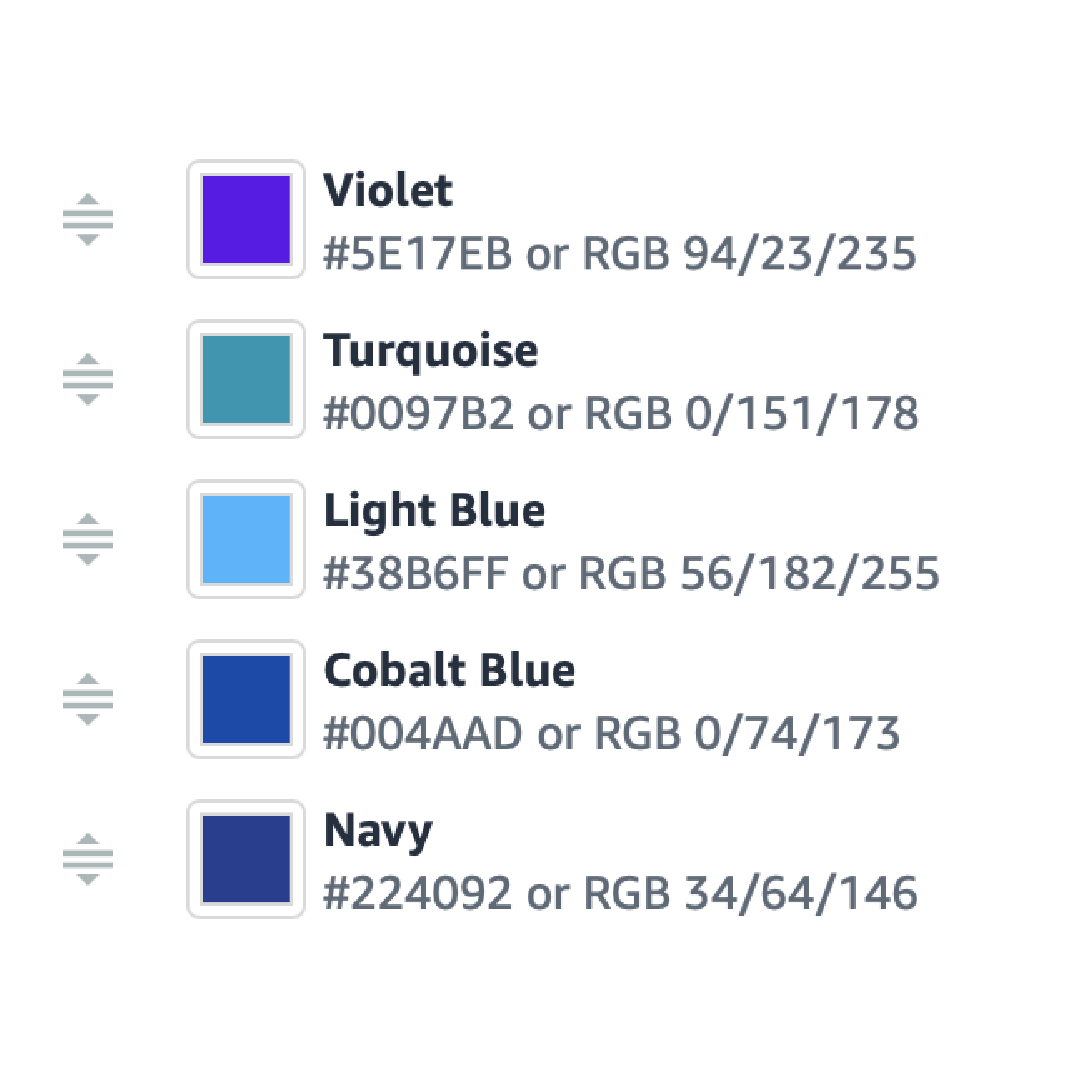Screen dimensions: 1092x1092
Task: Open the Turquoise color swatch
Action: tap(246, 379)
